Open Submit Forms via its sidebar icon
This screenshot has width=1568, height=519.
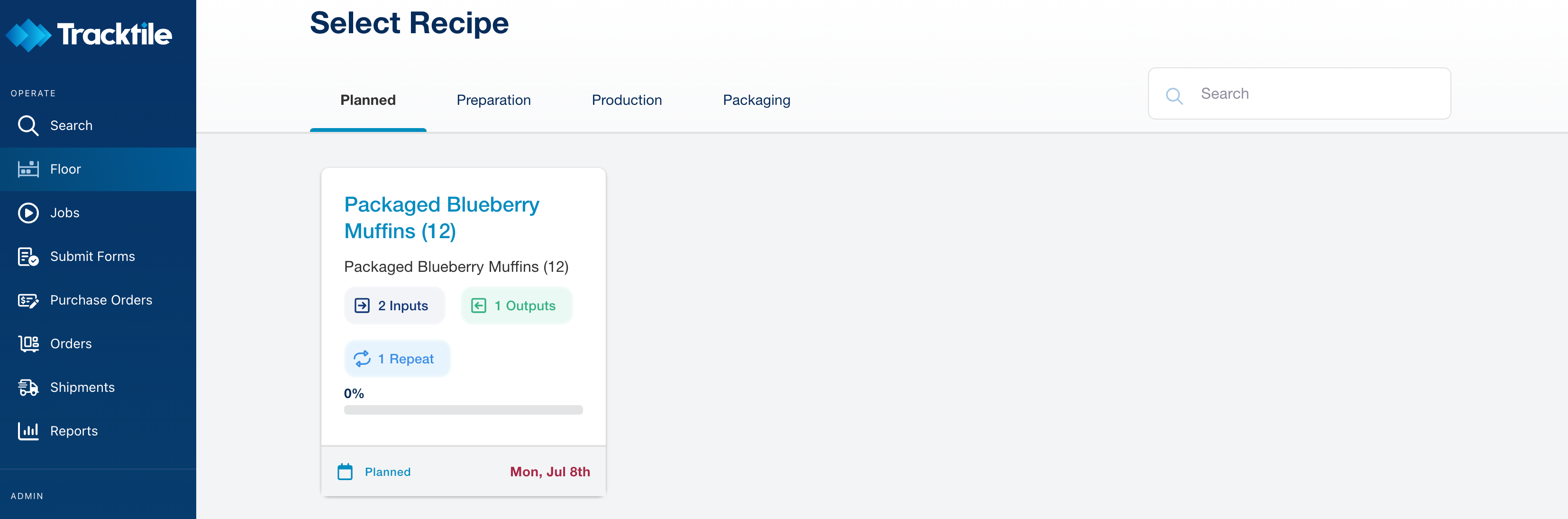[x=28, y=257]
